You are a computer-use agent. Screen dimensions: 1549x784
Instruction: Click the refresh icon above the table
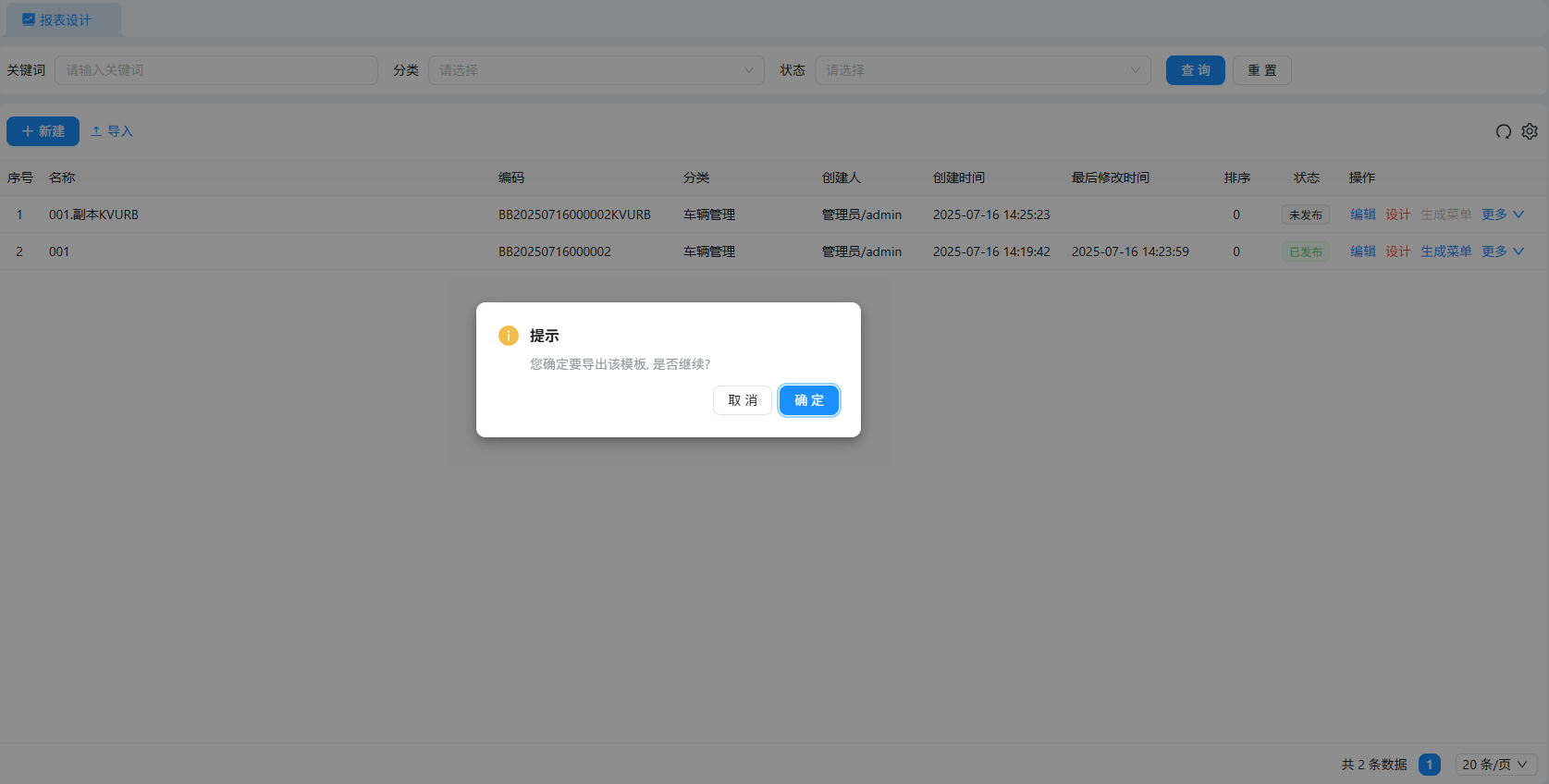click(1503, 131)
